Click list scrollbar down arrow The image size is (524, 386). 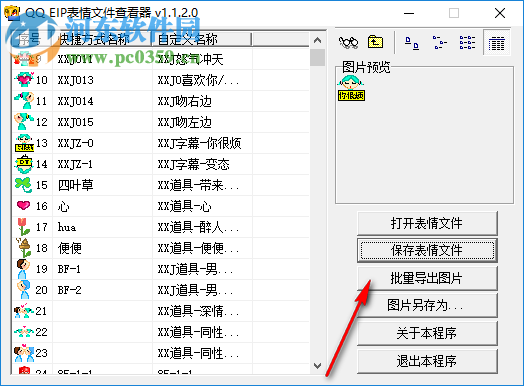click(317, 366)
